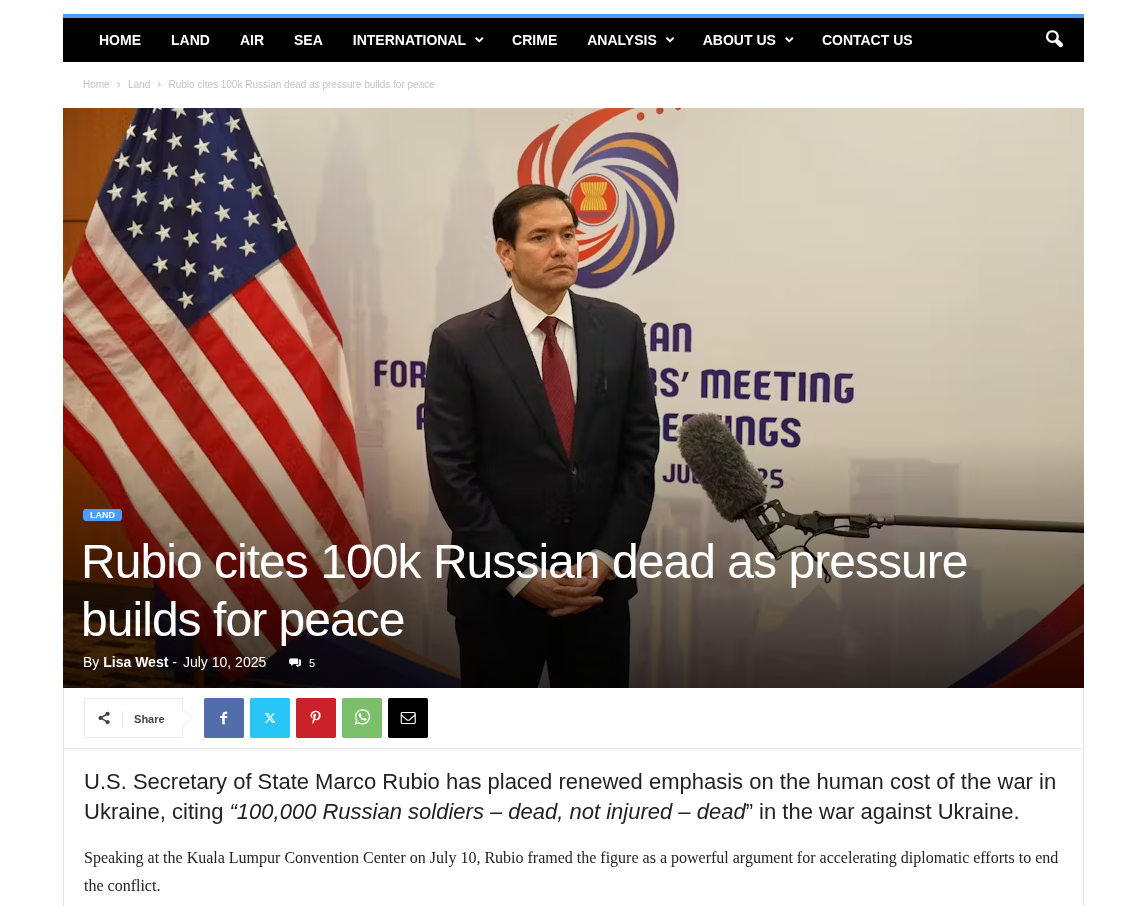Go to the HOME menu item
The image size is (1143, 906).
coord(120,40)
